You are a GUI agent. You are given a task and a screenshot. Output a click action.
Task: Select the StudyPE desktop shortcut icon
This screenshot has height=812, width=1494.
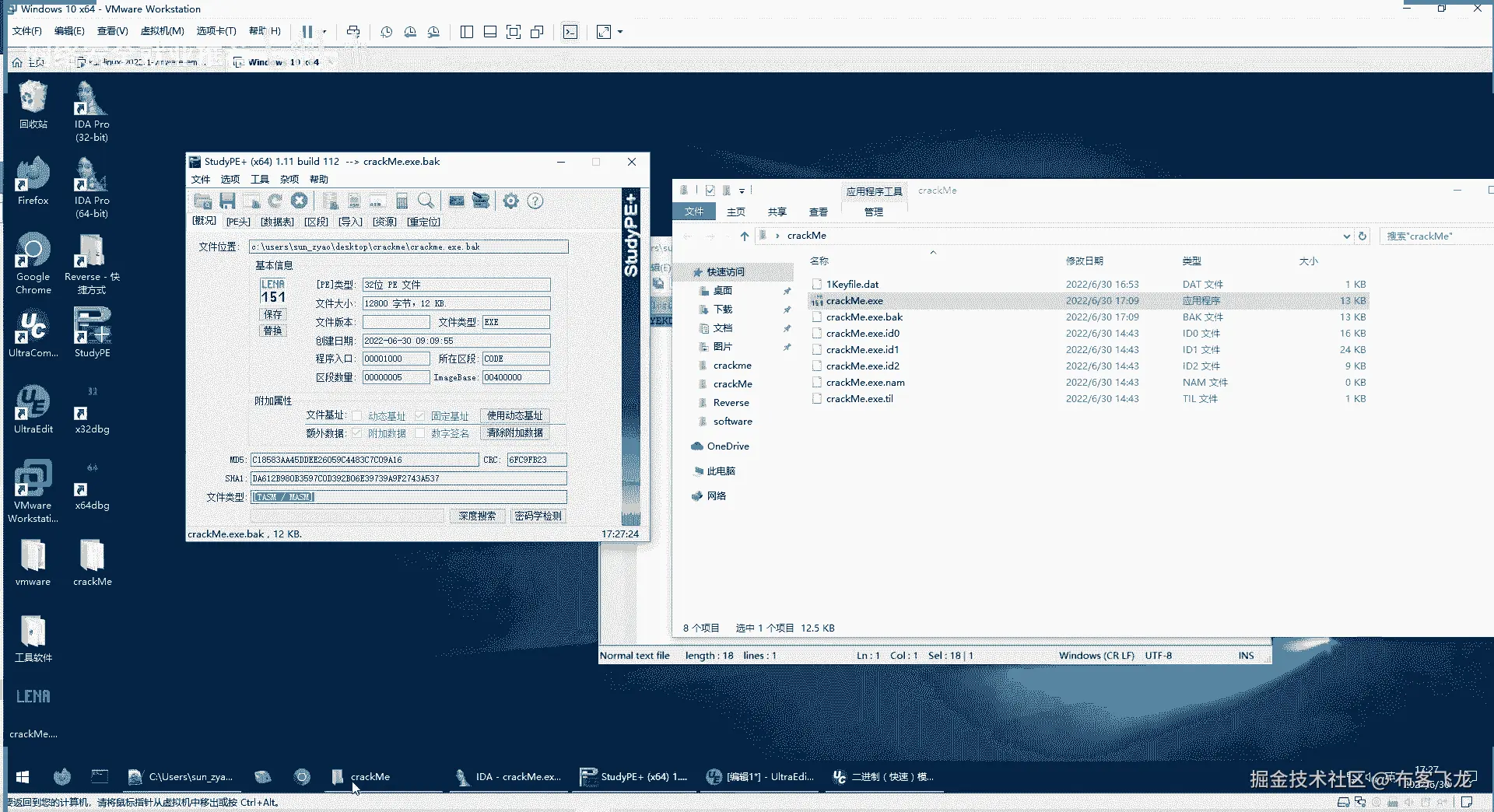click(x=92, y=332)
